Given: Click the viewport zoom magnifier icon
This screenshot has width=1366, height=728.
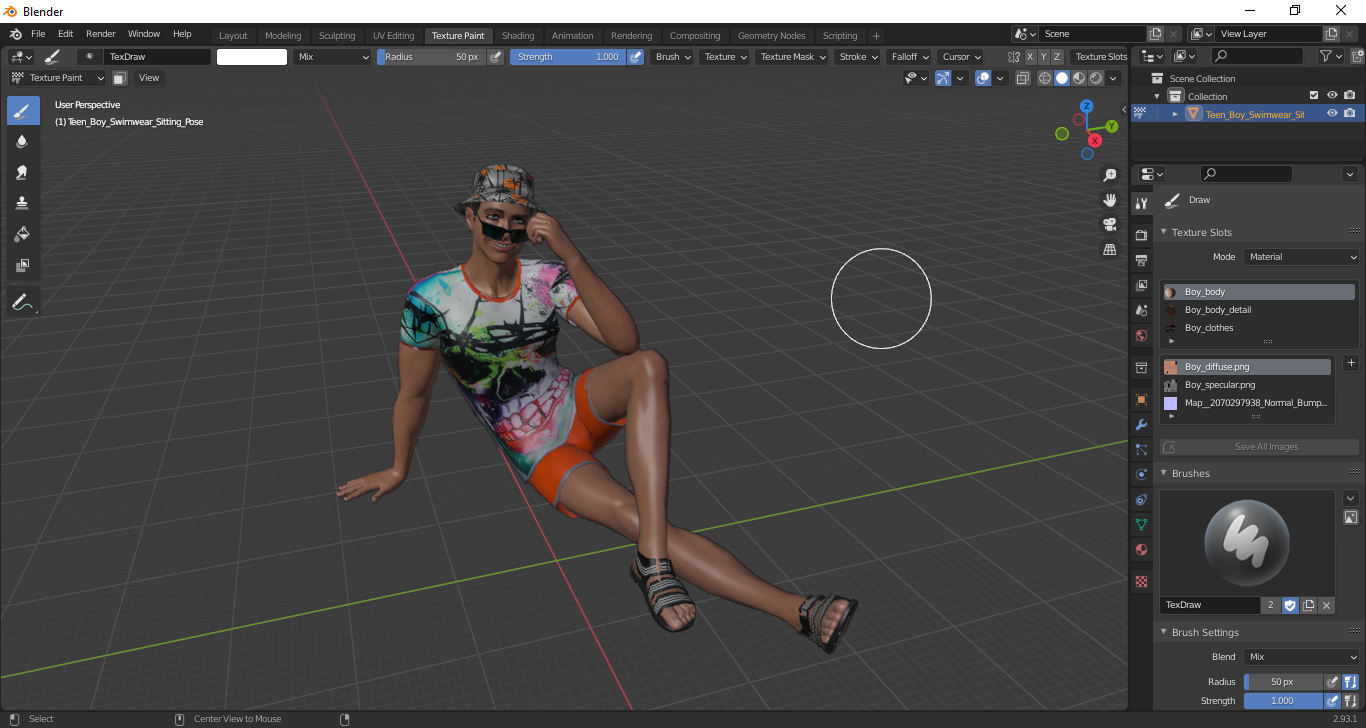Looking at the screenshot, I should 1109,175.
